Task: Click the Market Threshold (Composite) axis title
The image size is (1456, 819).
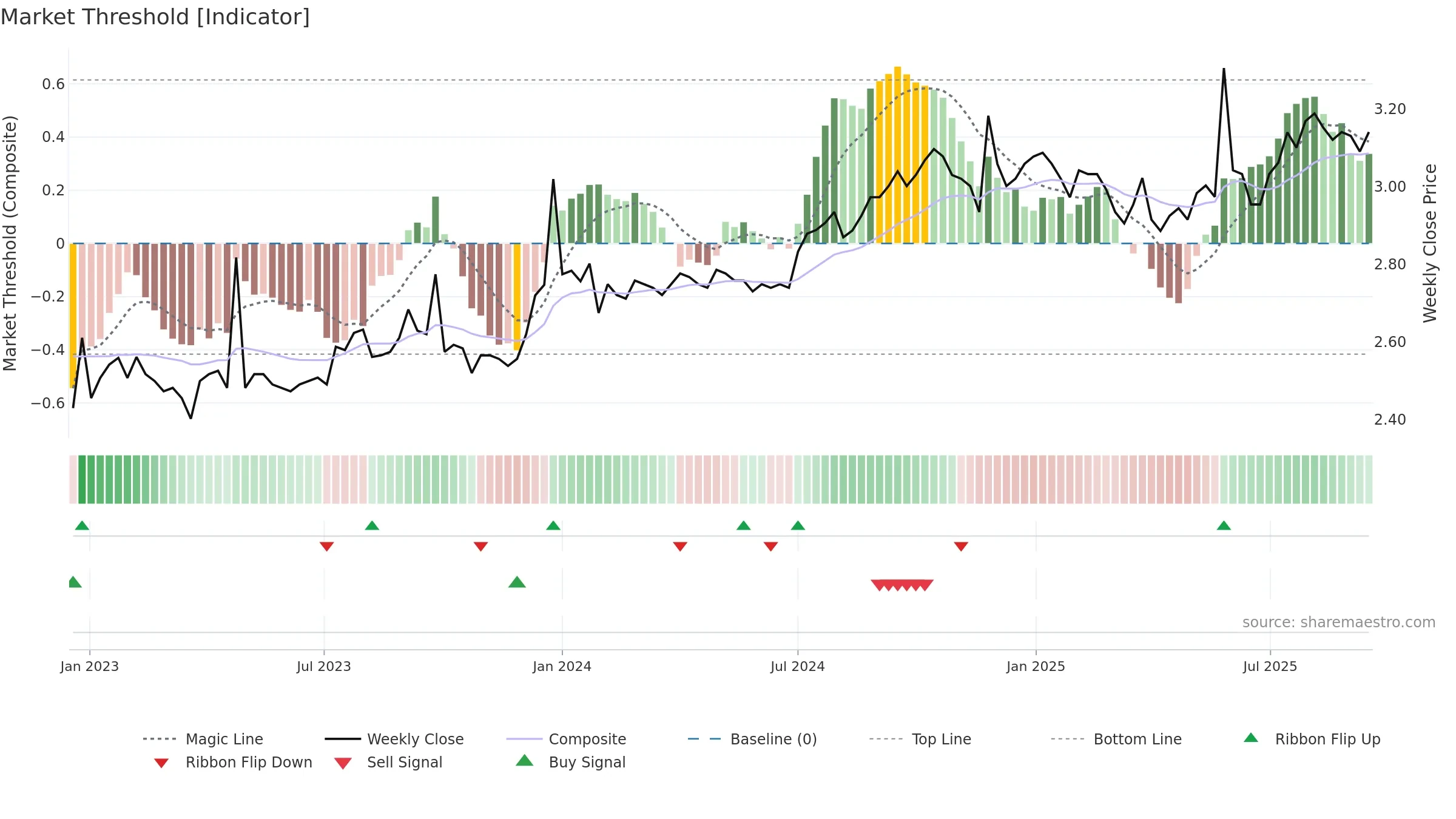Action: tap(10, 243)
